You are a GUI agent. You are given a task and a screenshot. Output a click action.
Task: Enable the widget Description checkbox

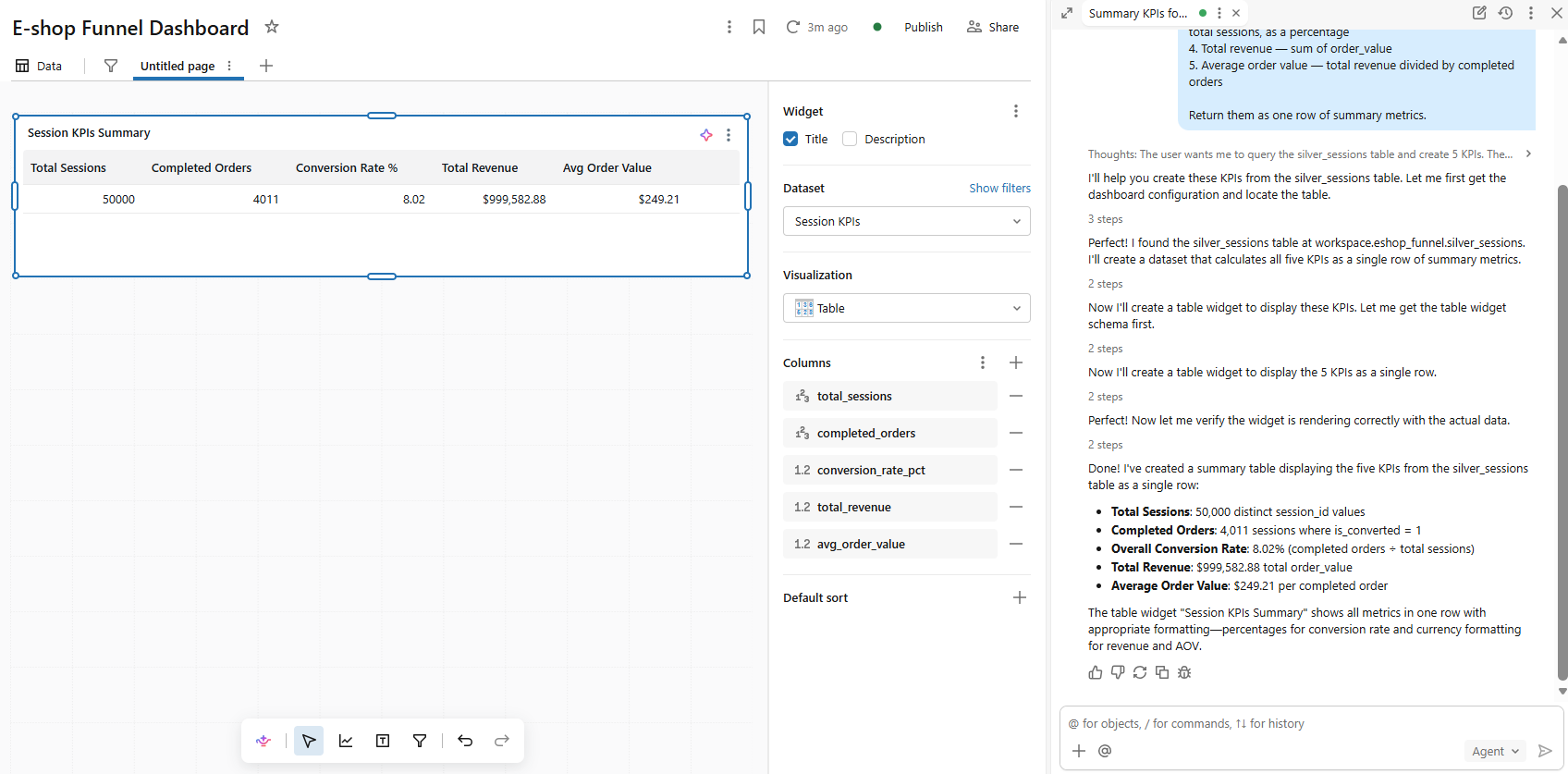click(x=850, y=139)
